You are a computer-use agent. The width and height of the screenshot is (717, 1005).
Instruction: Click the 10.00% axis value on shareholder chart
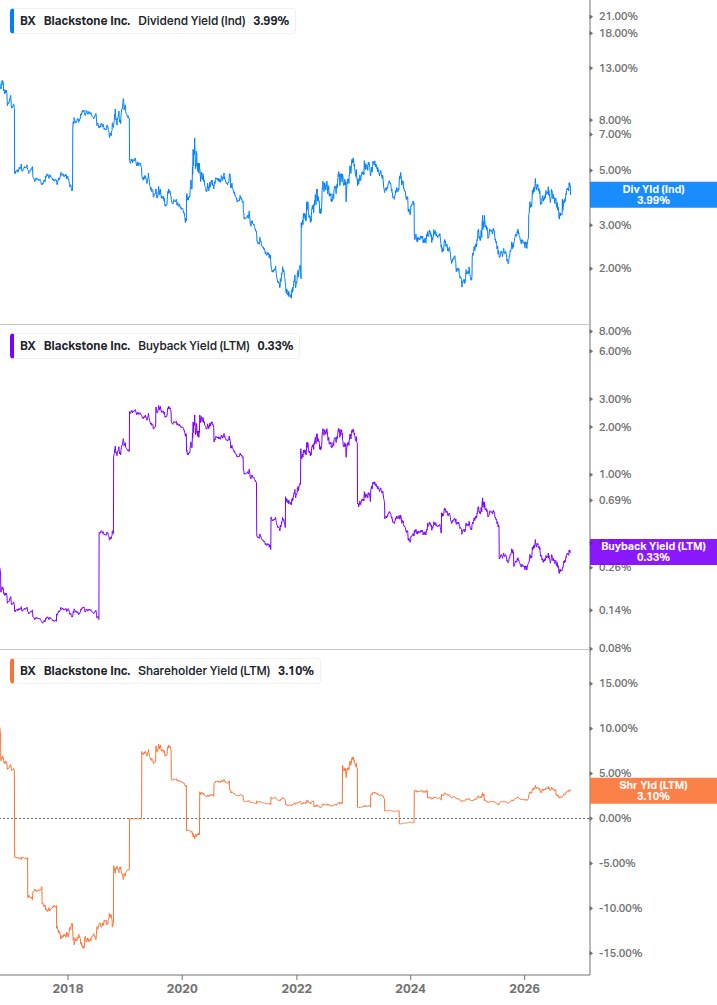coord(618,728)
